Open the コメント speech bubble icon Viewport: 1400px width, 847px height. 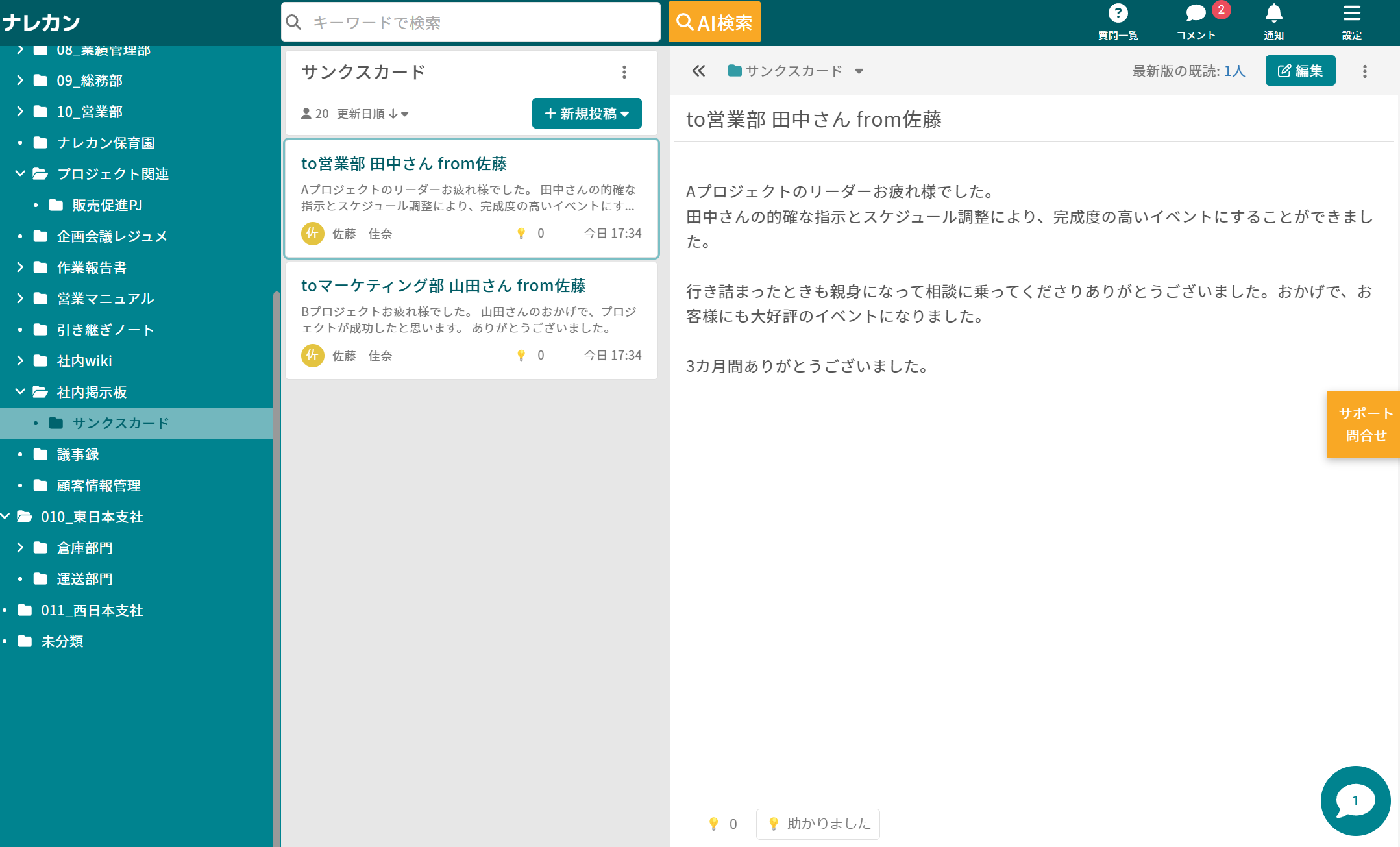[1195, 14]
